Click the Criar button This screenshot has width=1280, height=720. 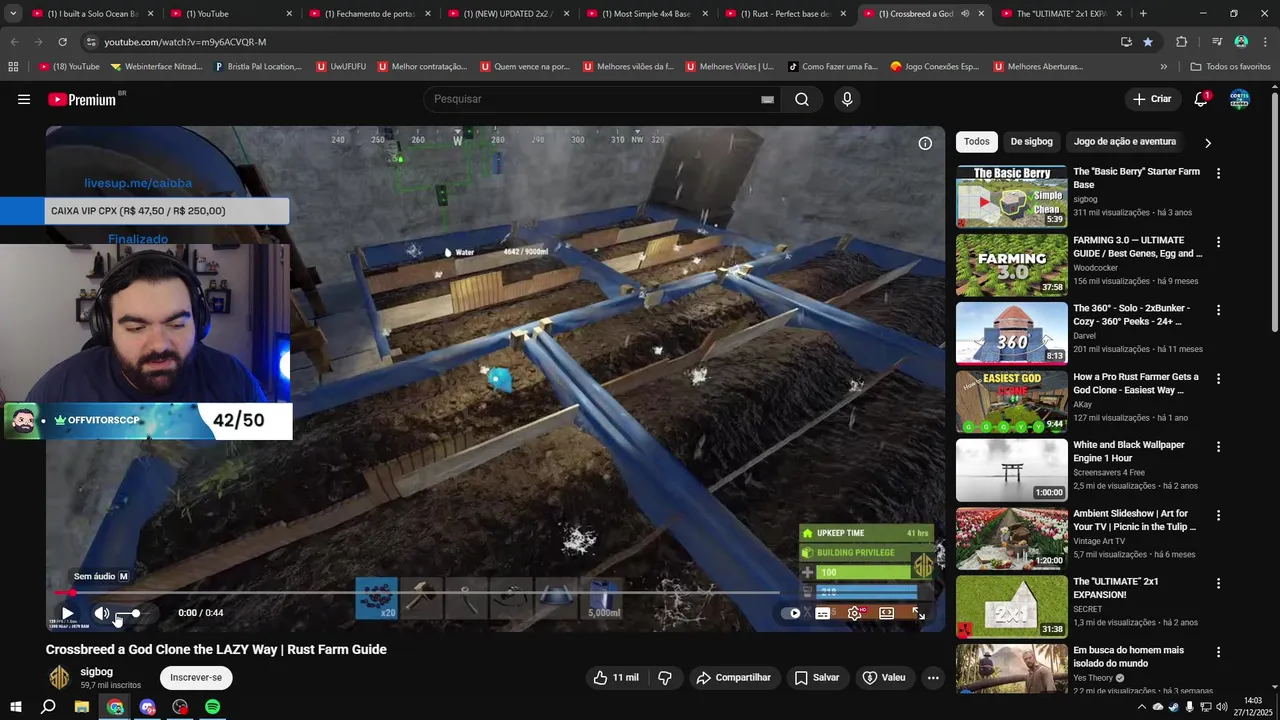click(x=1152, y=99)
